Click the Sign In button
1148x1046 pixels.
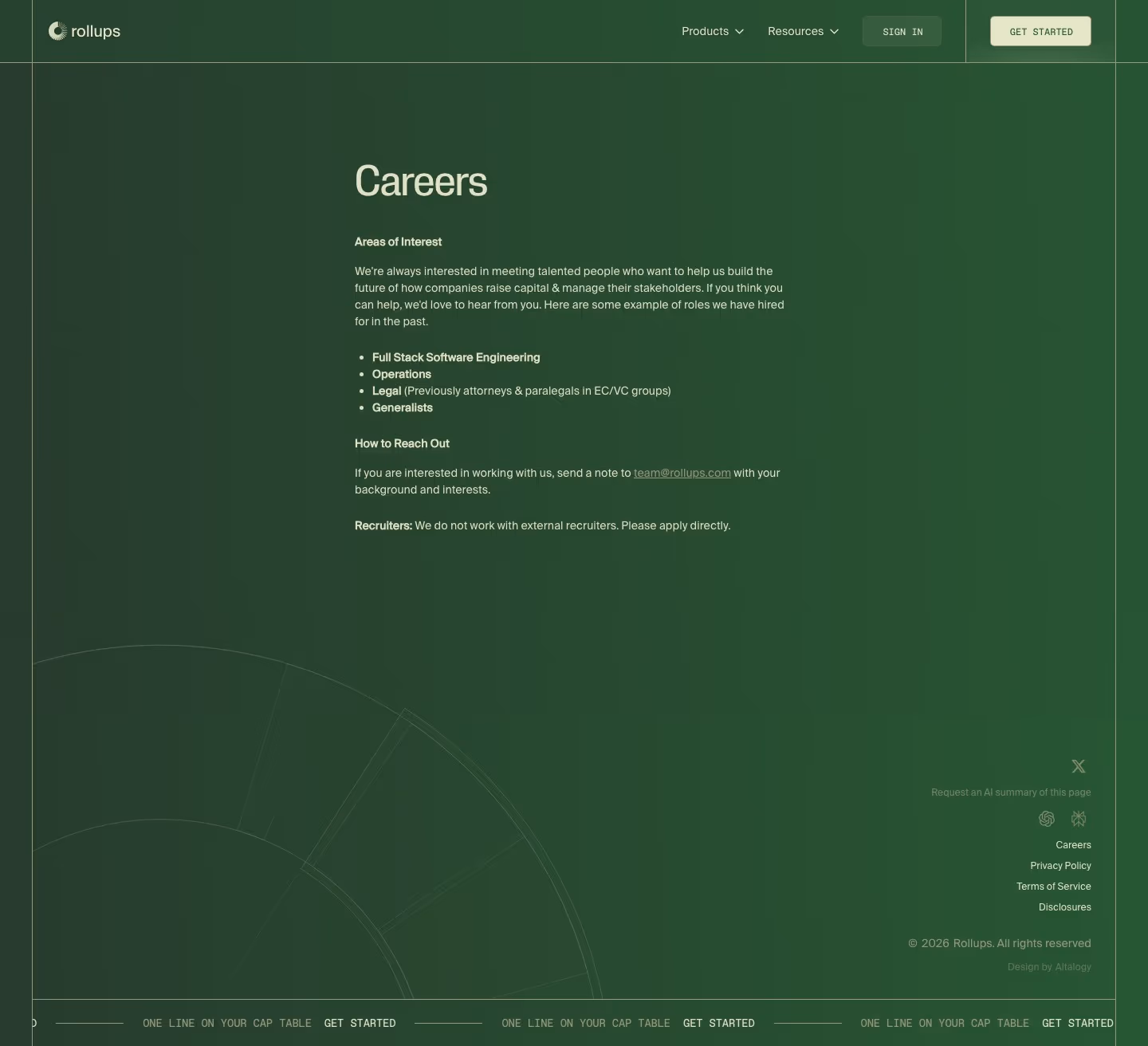tap(902, 31)
